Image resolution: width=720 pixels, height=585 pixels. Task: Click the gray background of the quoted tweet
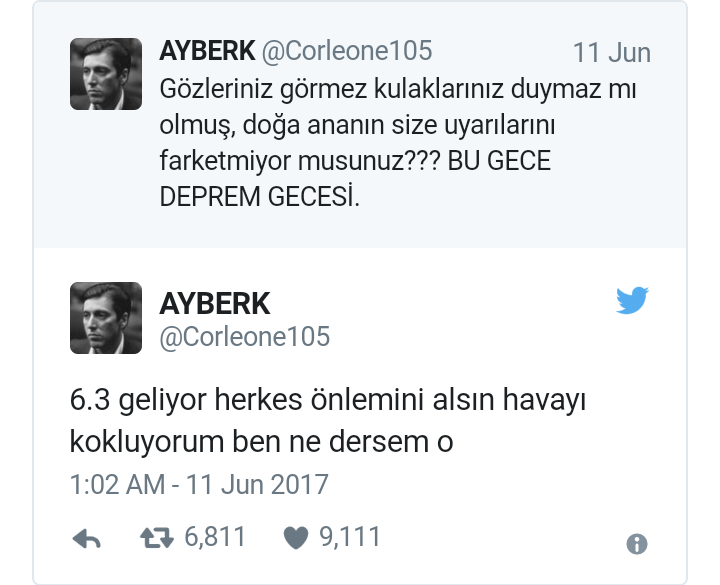tap(360, 229)
